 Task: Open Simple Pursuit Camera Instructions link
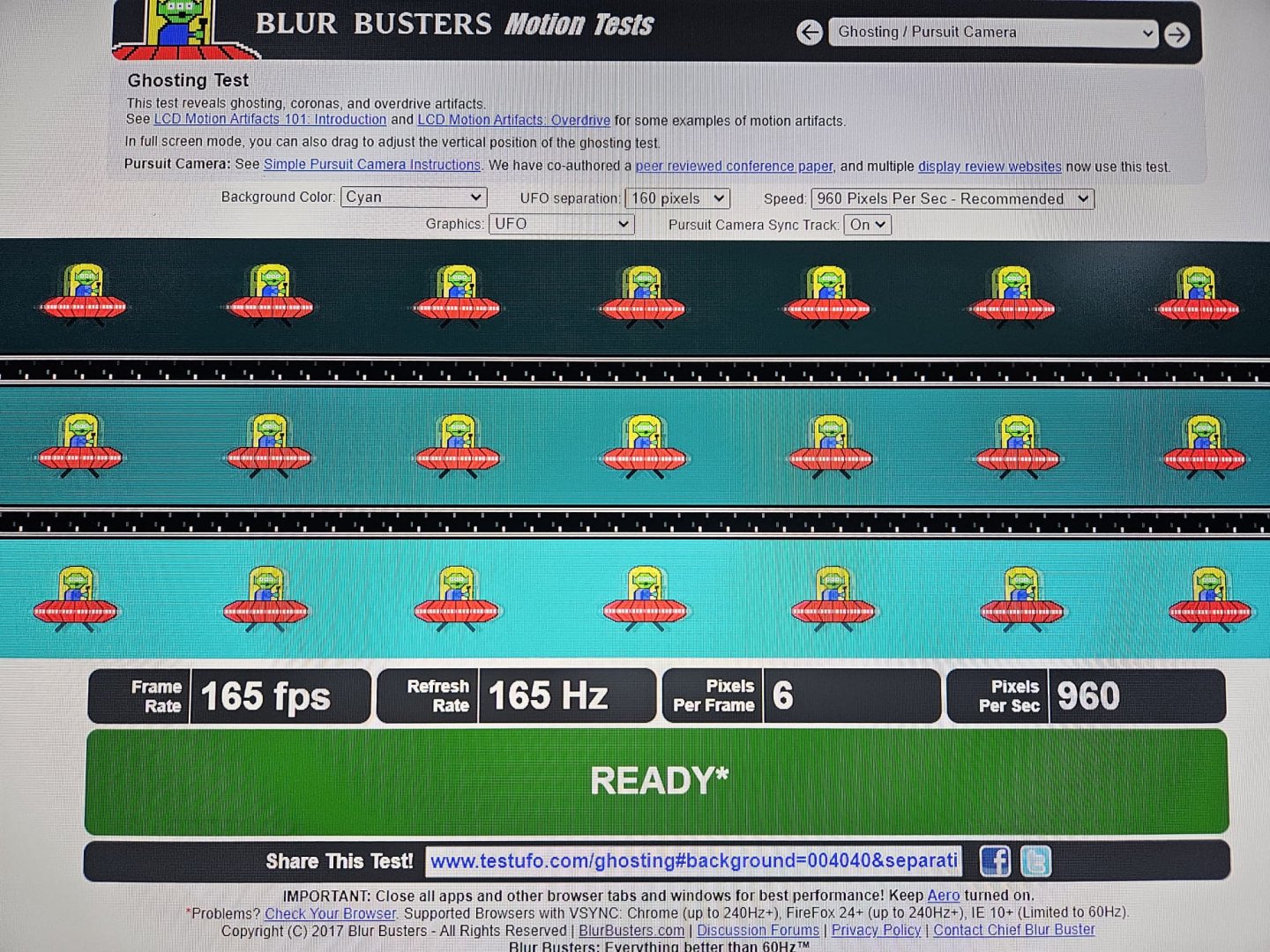click(372, 165)
